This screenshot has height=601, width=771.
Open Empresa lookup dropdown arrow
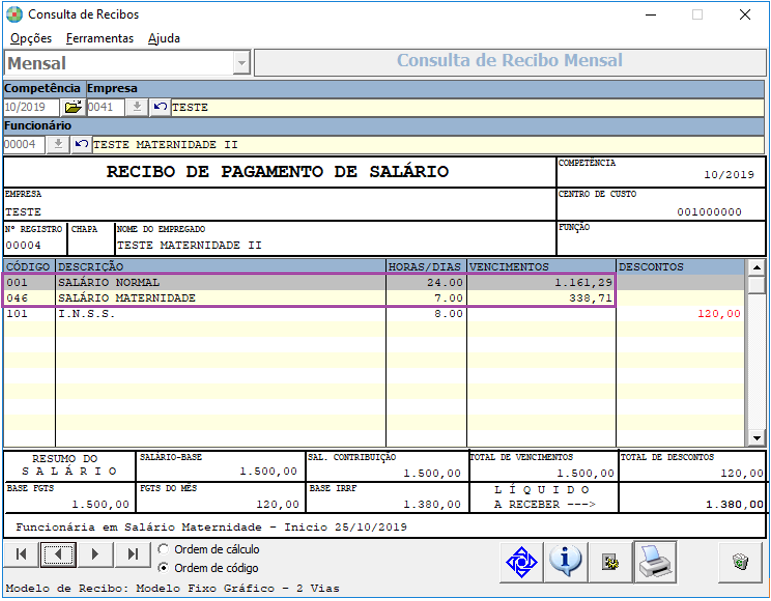(x=137, y=107)
